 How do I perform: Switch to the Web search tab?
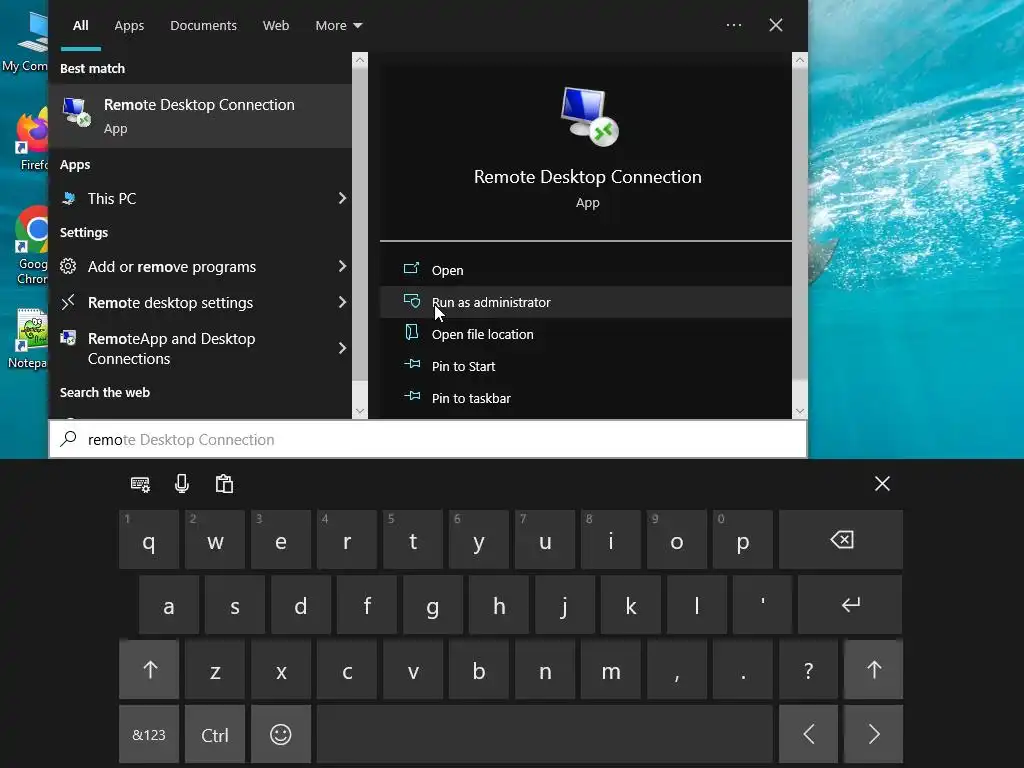coord(276,25)
